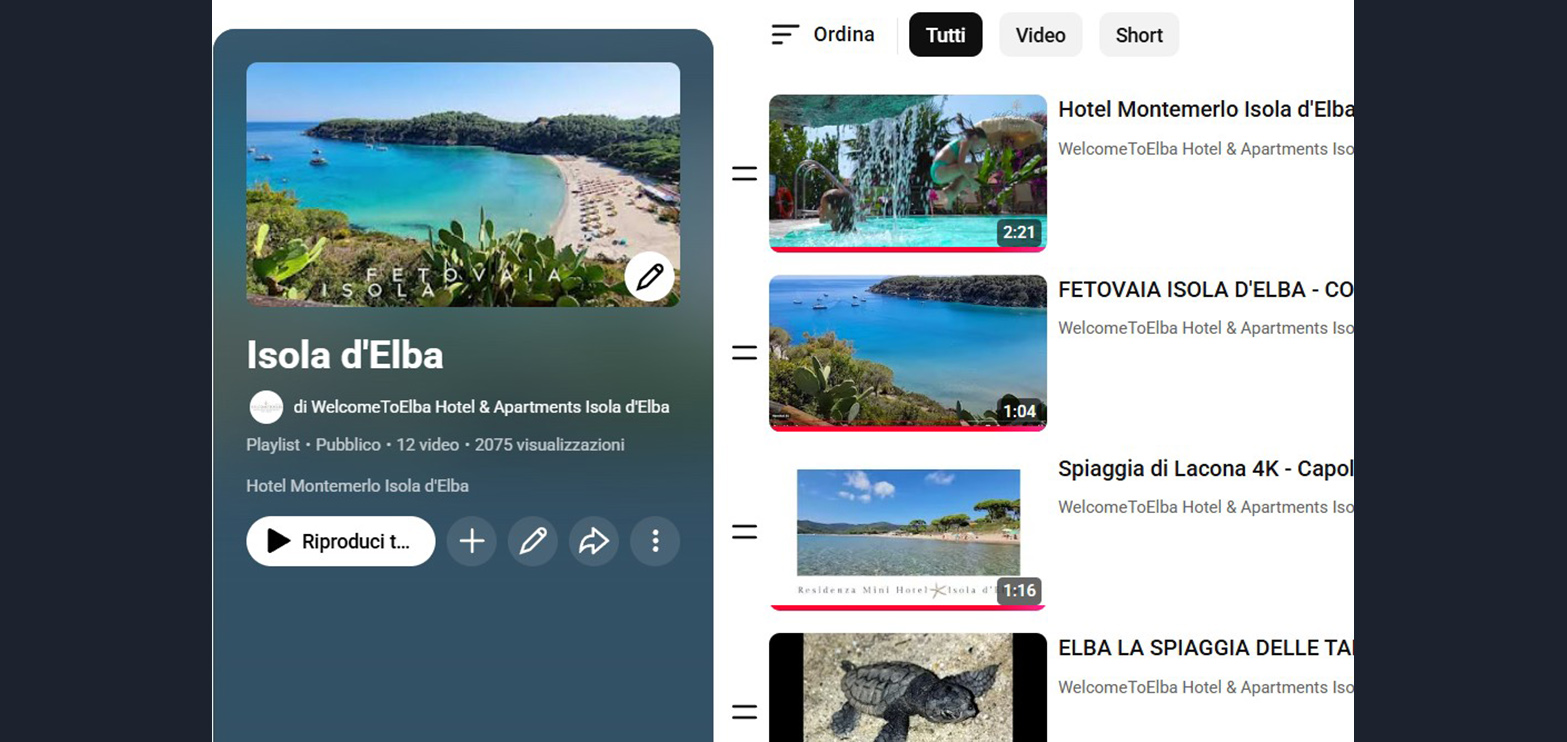The width and height of the screenshot is (1567, 742).
Task: Open the Hotel Montemerlo waterfall pool thumbnail
Action: coord(907,172)
